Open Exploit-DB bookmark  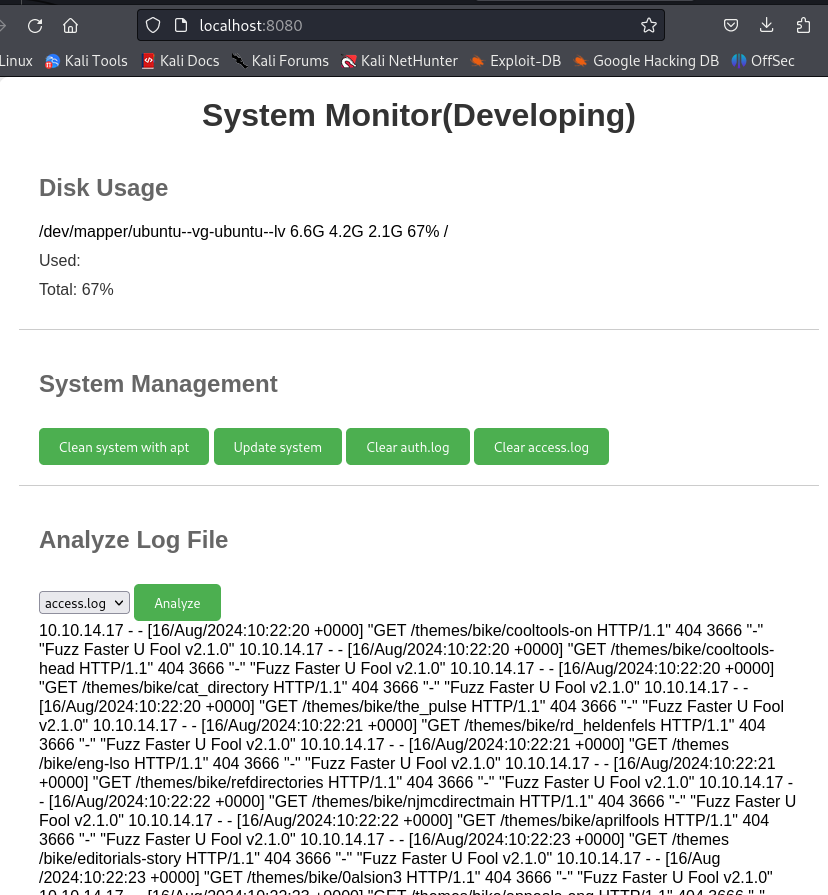point(515,61)
